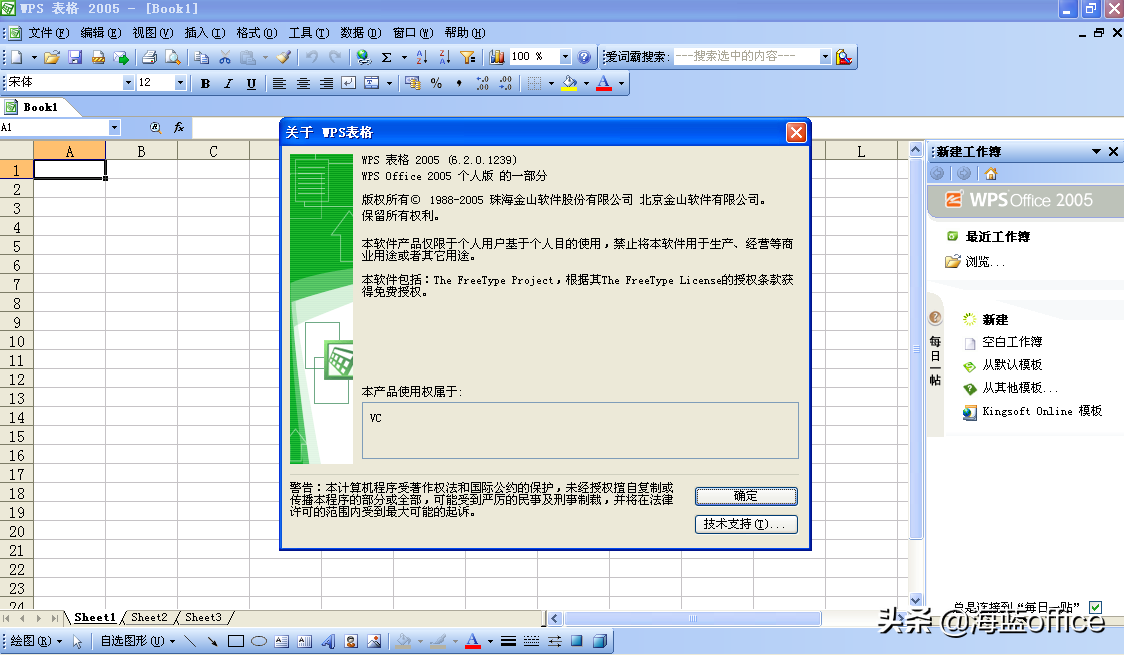Open print preview magnifier icon
This screenshot has width=1124, height=655.
(173, 57)
